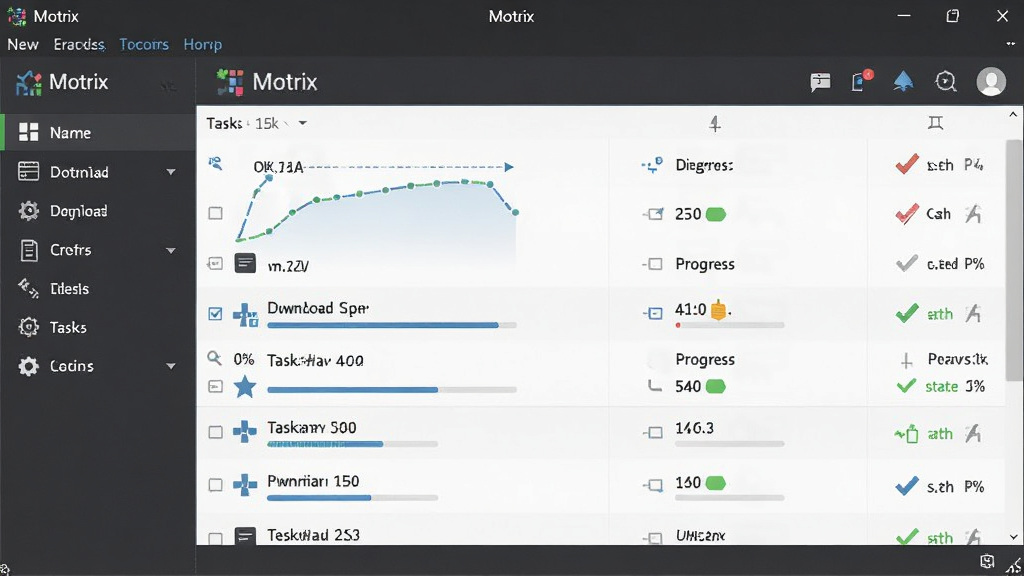
Task: Click the vertical scrollbar thumb
Action: pyautogui.click(x=1014, y=260)
